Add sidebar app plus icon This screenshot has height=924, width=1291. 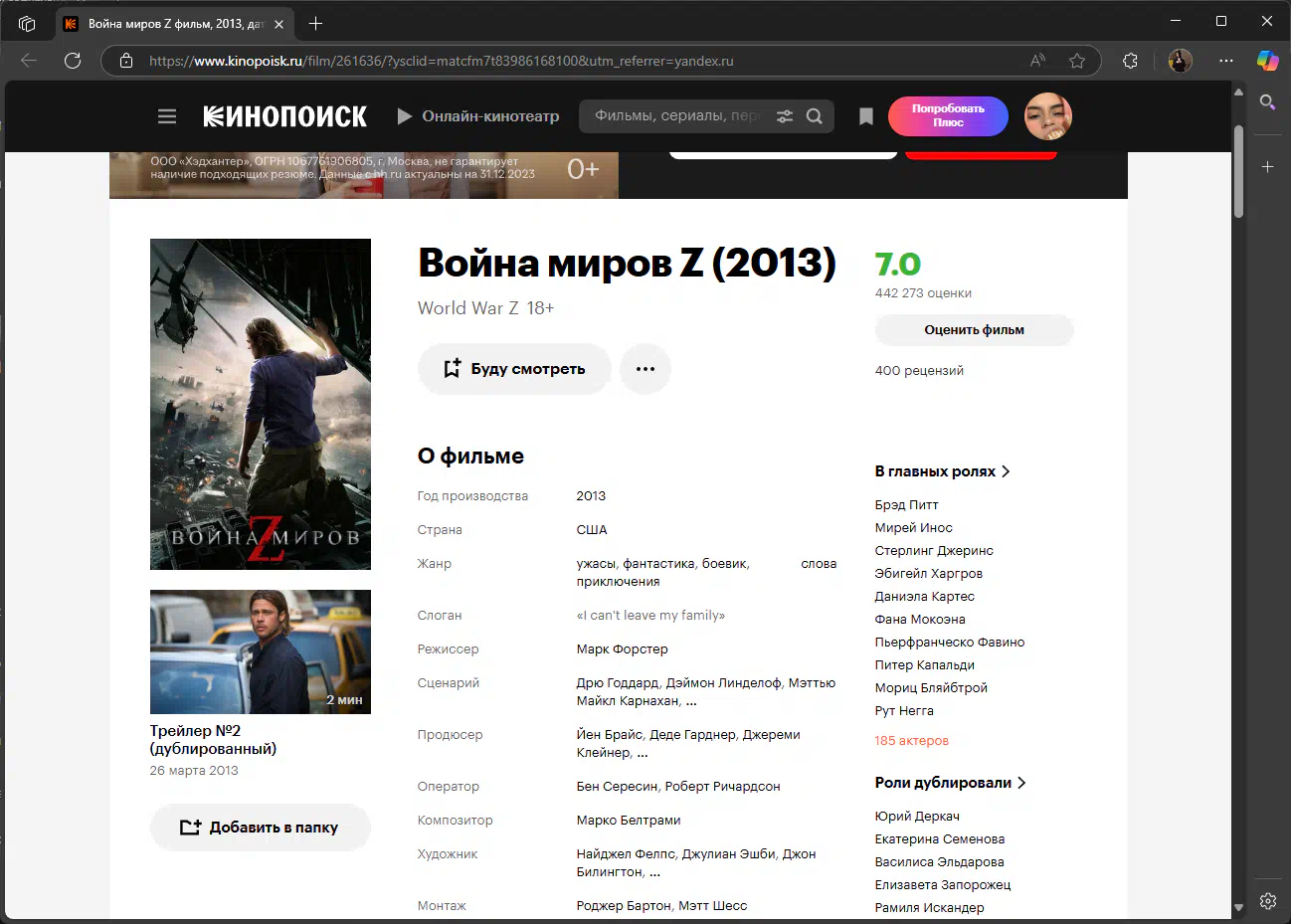click(1268, 167)
